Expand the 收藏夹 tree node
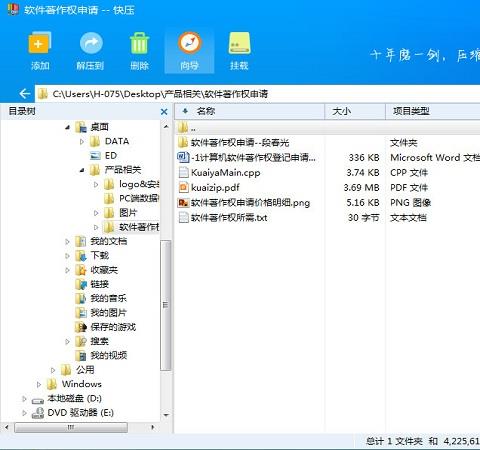The image size is (480, 450). [68, 270]
